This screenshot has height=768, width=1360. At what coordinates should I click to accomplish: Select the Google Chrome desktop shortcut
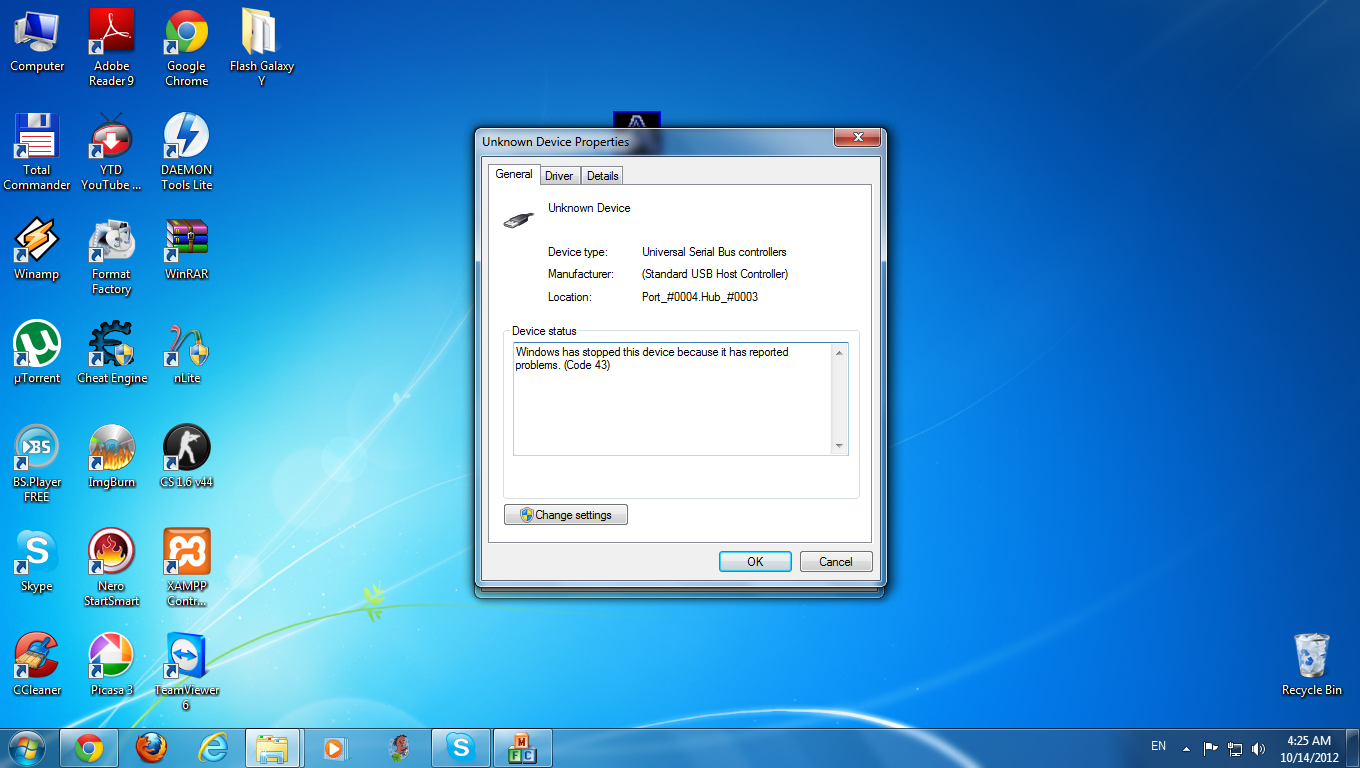(187, 47)
